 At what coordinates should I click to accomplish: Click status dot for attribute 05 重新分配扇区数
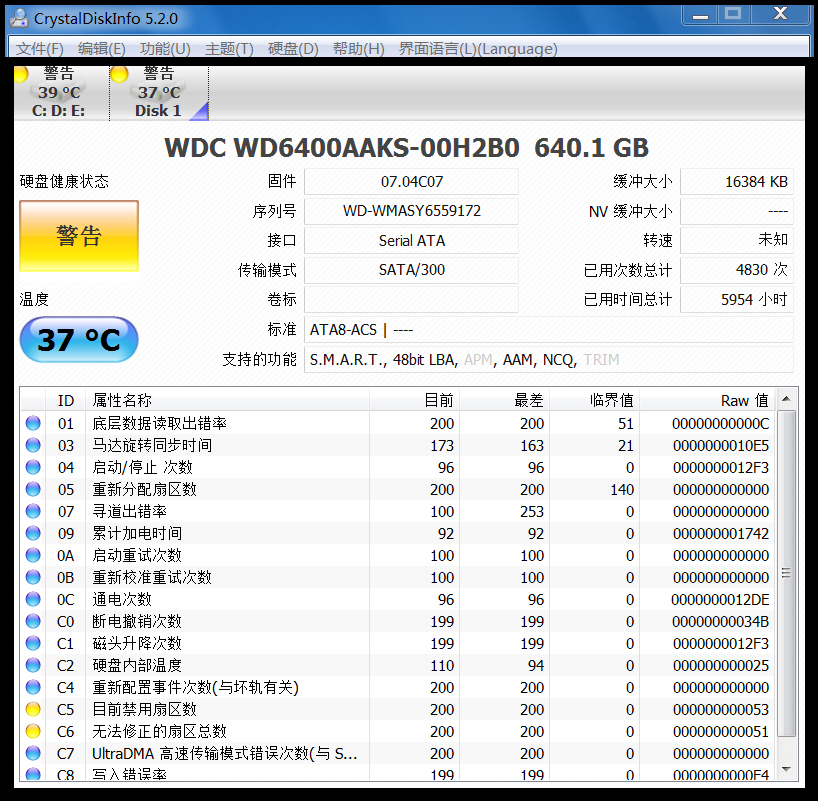pos(33,489)
